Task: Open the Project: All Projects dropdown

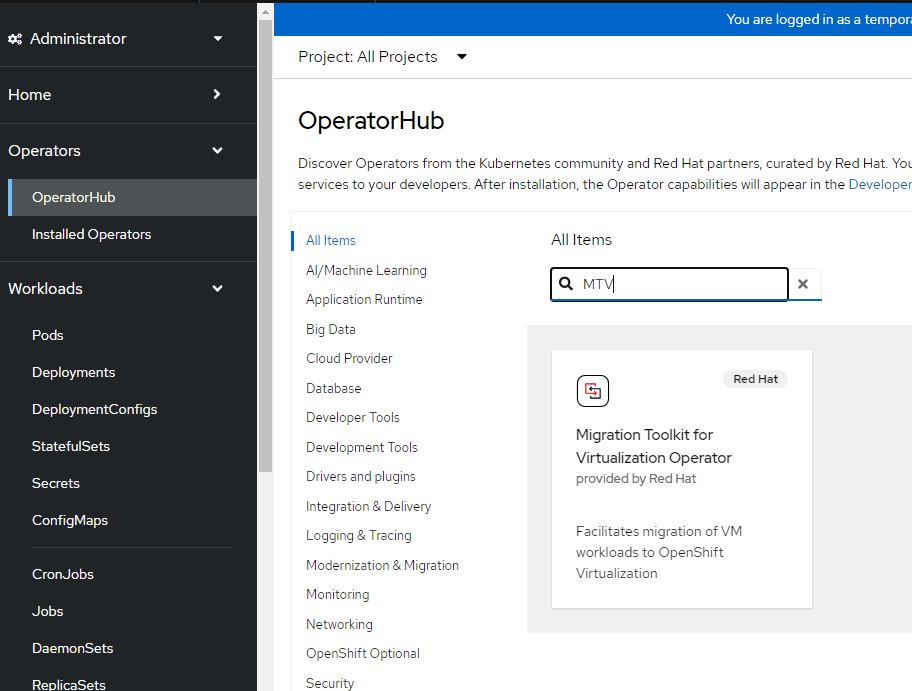Action: [x=383, y=57]
